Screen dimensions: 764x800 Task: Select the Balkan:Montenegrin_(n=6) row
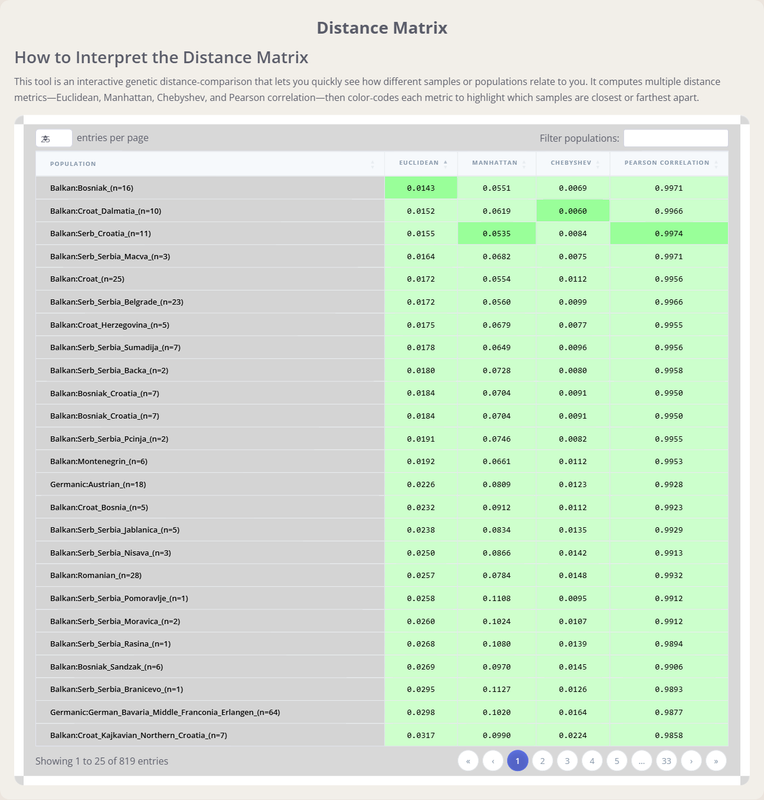click(x=382, y=461)
